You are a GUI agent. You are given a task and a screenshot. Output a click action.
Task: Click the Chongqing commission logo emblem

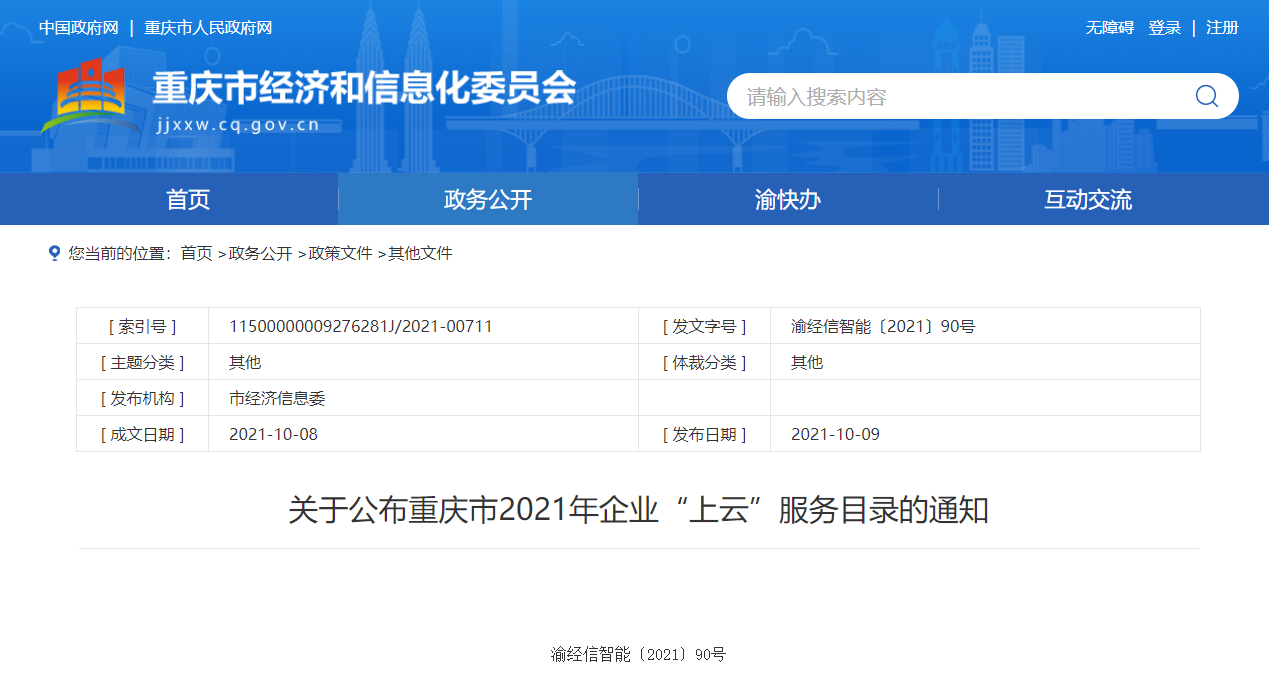pyautogui.click(x=88, y=96)
